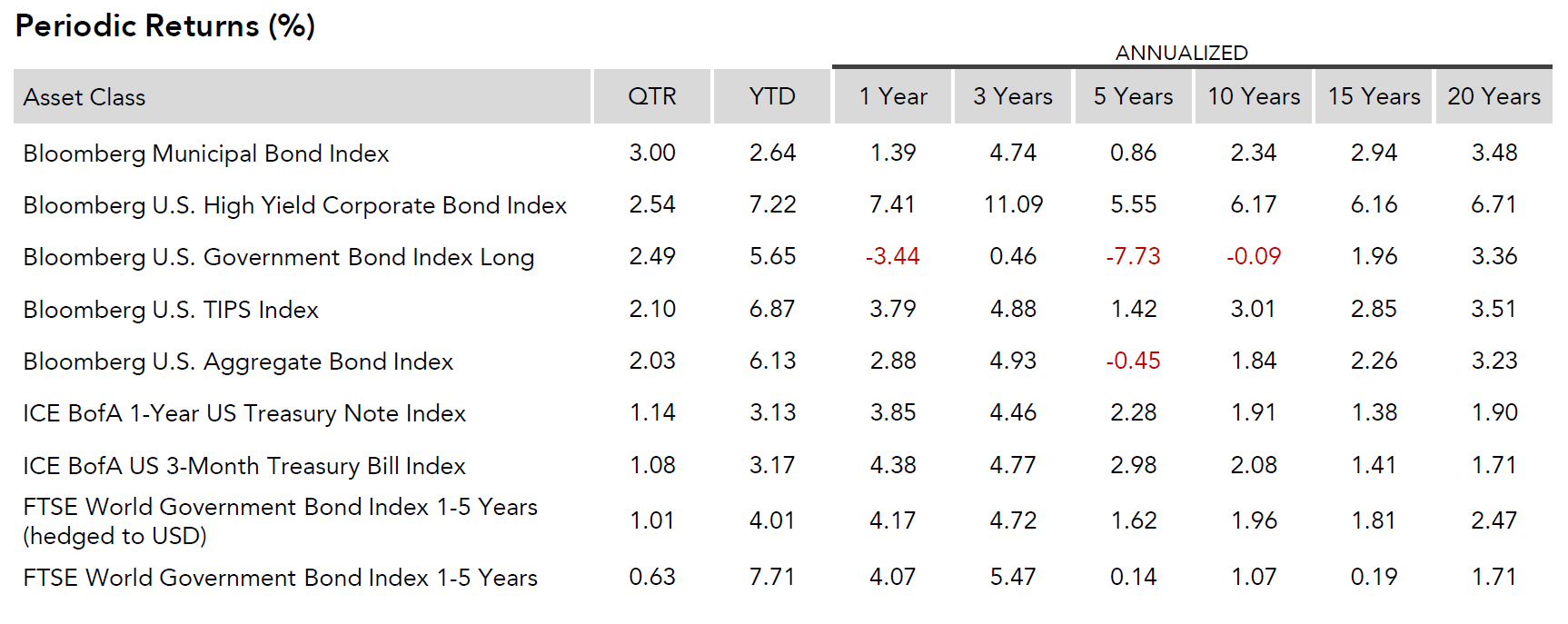Click the ANNUALIZED group heading

[1181, 53]
